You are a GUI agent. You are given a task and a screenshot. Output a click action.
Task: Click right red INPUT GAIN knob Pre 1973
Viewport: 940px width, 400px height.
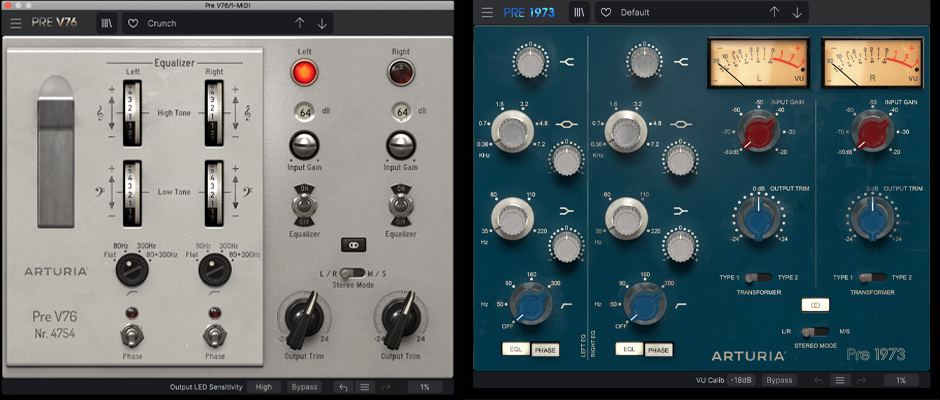(872, 131)
